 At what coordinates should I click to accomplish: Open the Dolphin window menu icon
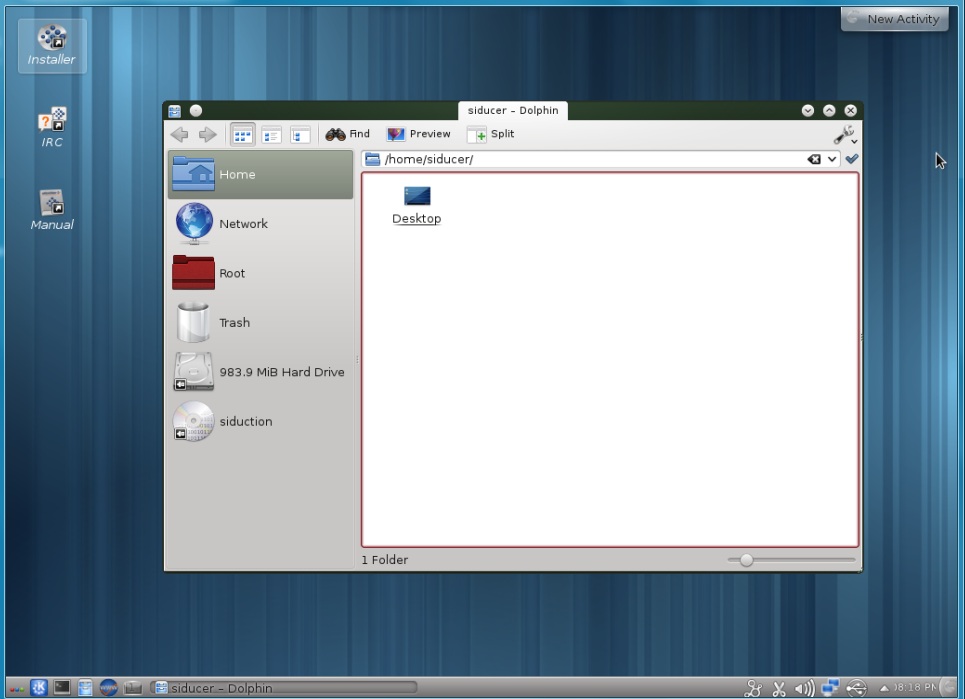coord(175,111)
